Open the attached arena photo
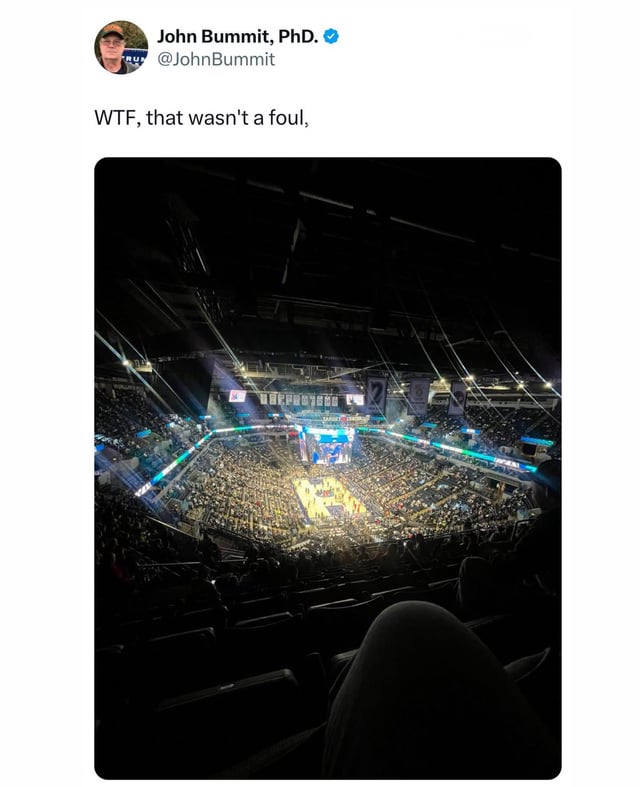 [x=328, y=468]
